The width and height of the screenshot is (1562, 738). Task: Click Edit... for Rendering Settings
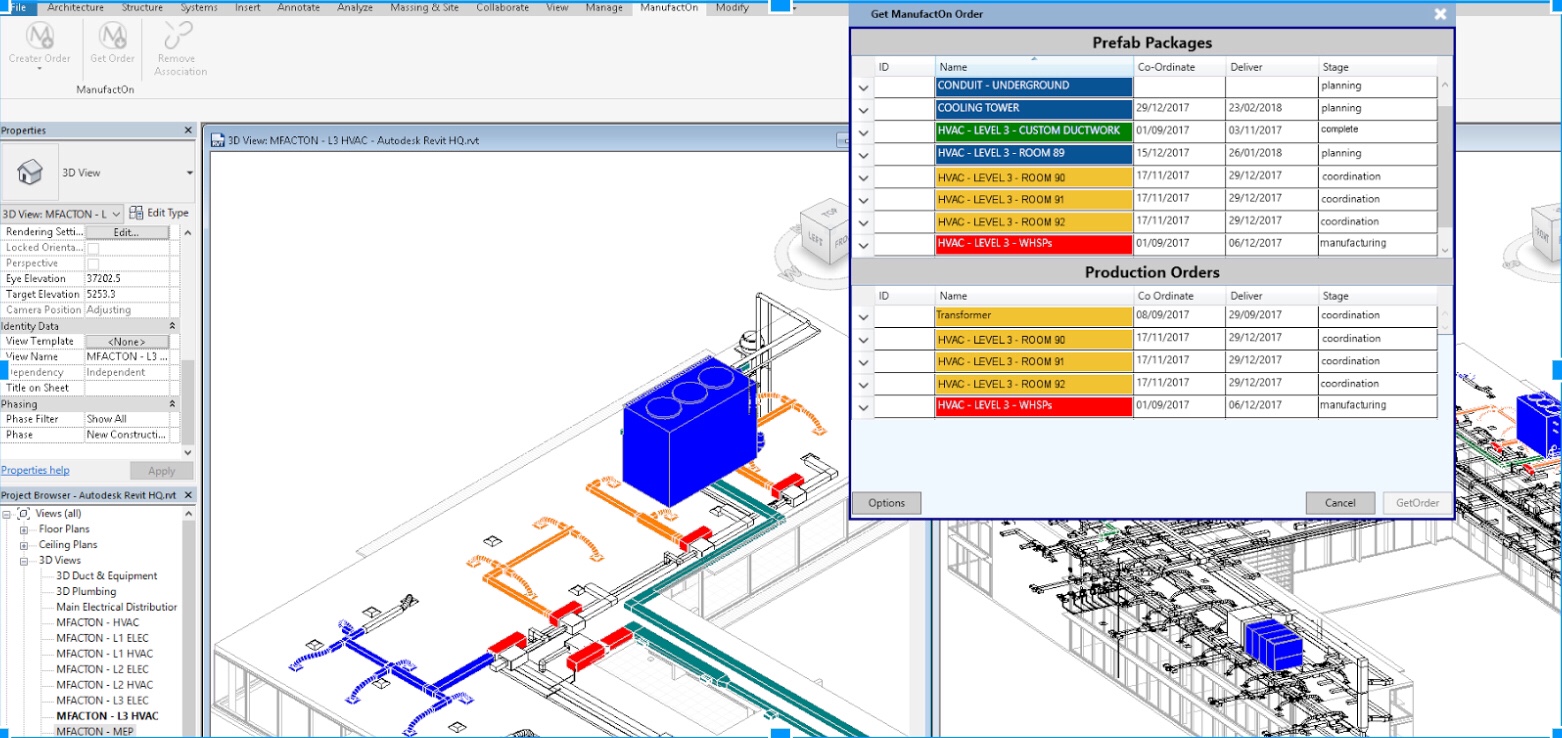[126, 232]
